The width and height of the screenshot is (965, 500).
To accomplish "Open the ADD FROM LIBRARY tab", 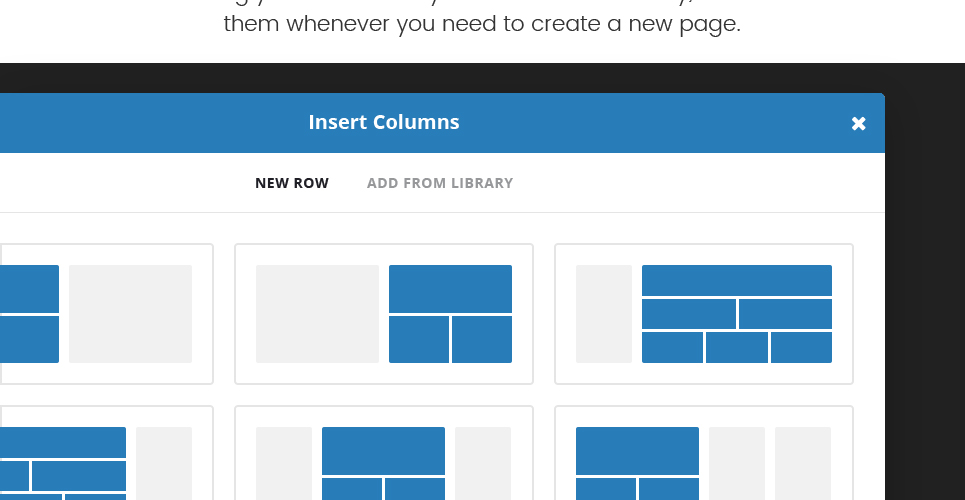I will [439, 183].
